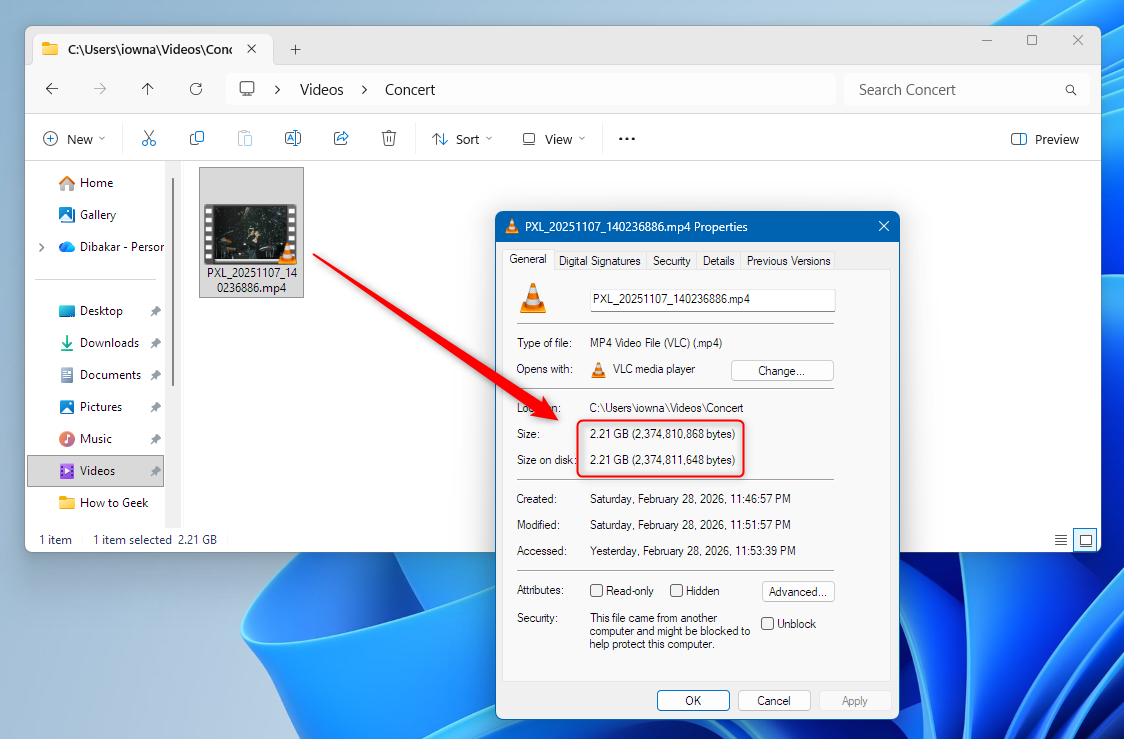
Task: Click the '1 item selected 2.21 GB' status text
Action: pos(155,540)
